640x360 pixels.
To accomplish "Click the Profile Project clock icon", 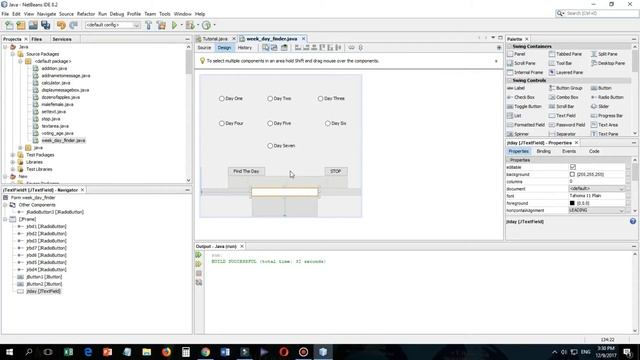I will [x=207, y=25].
